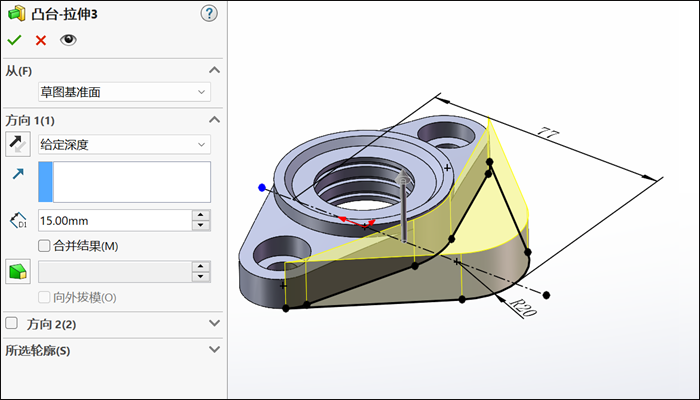Select the R20 radius dimension in viewport
700x400 pixels.
pyautogui.click(x=523, y=308)
